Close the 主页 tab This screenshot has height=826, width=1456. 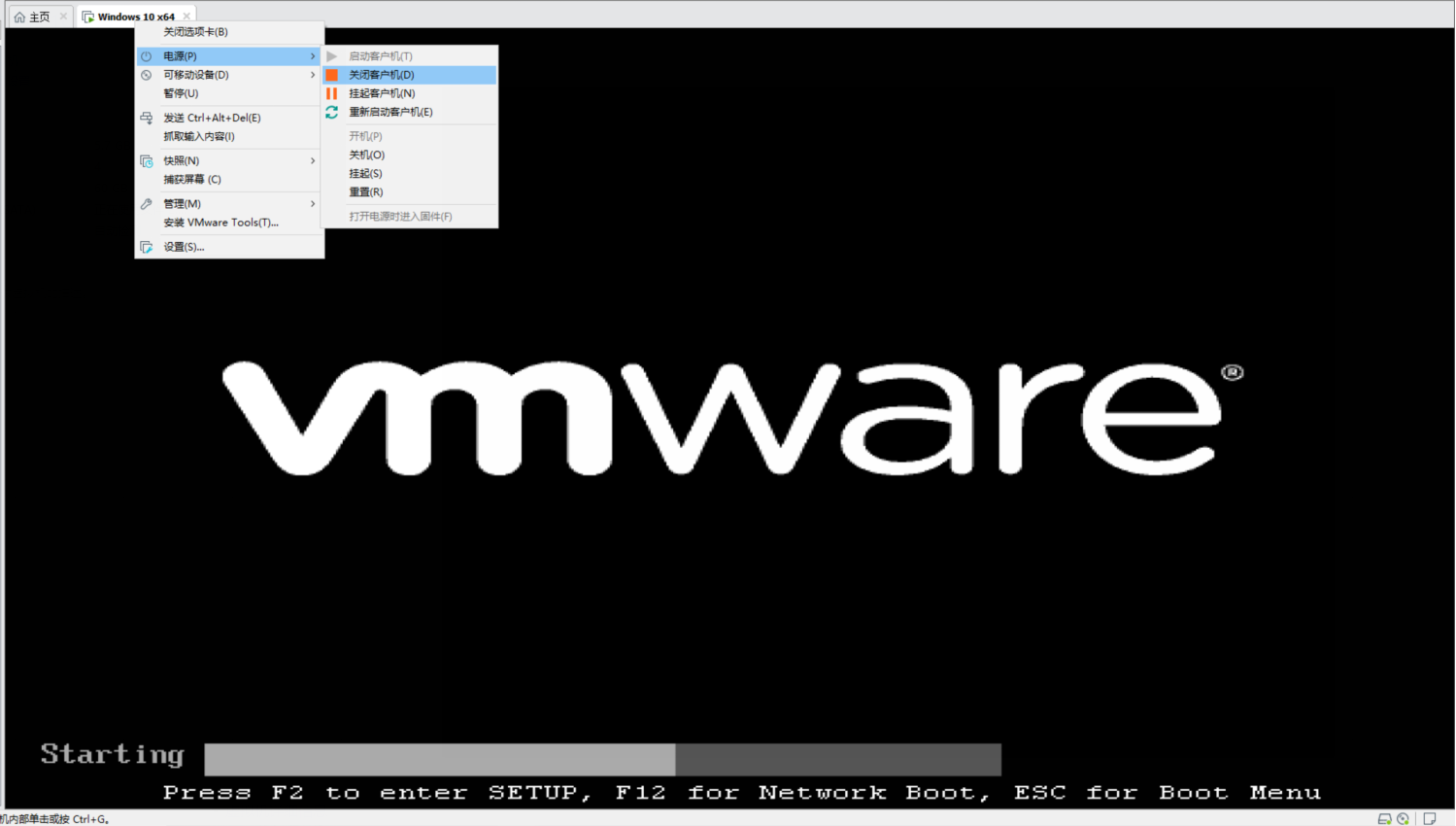point(63,17)
